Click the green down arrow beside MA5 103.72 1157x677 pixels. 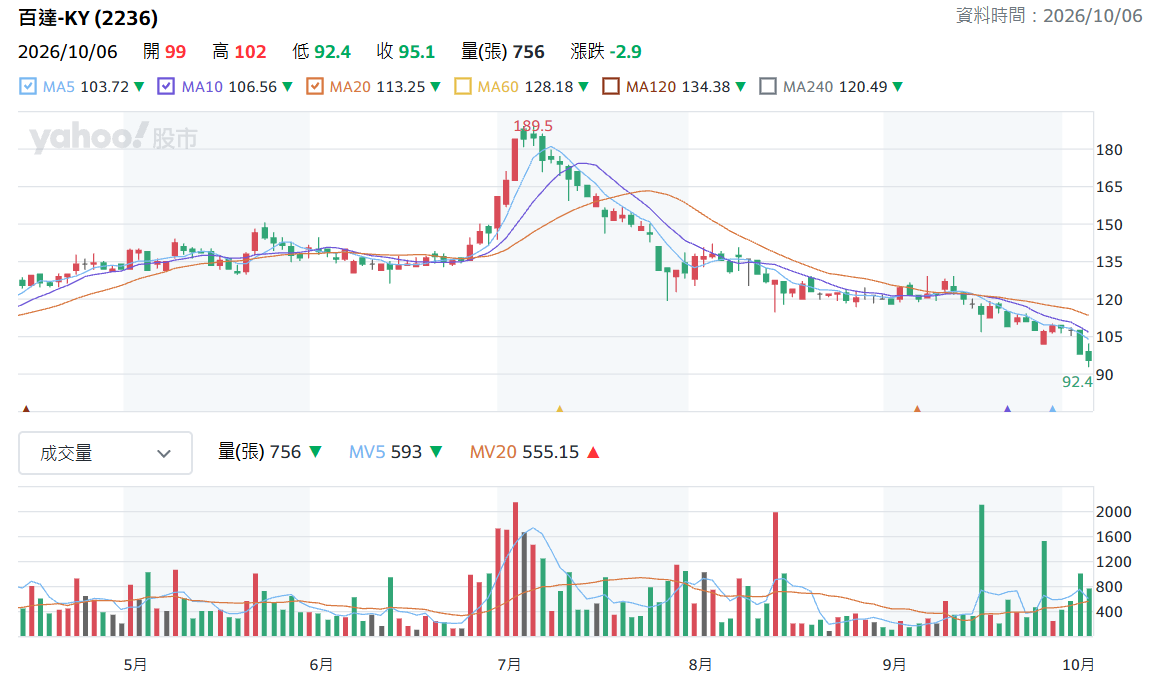[139, 87]
